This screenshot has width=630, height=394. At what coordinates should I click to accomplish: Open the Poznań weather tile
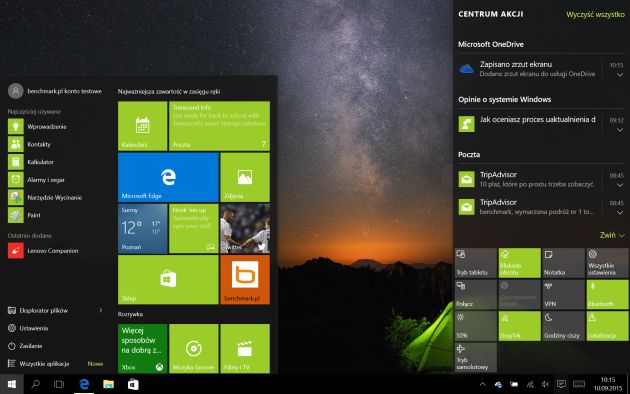143,229
